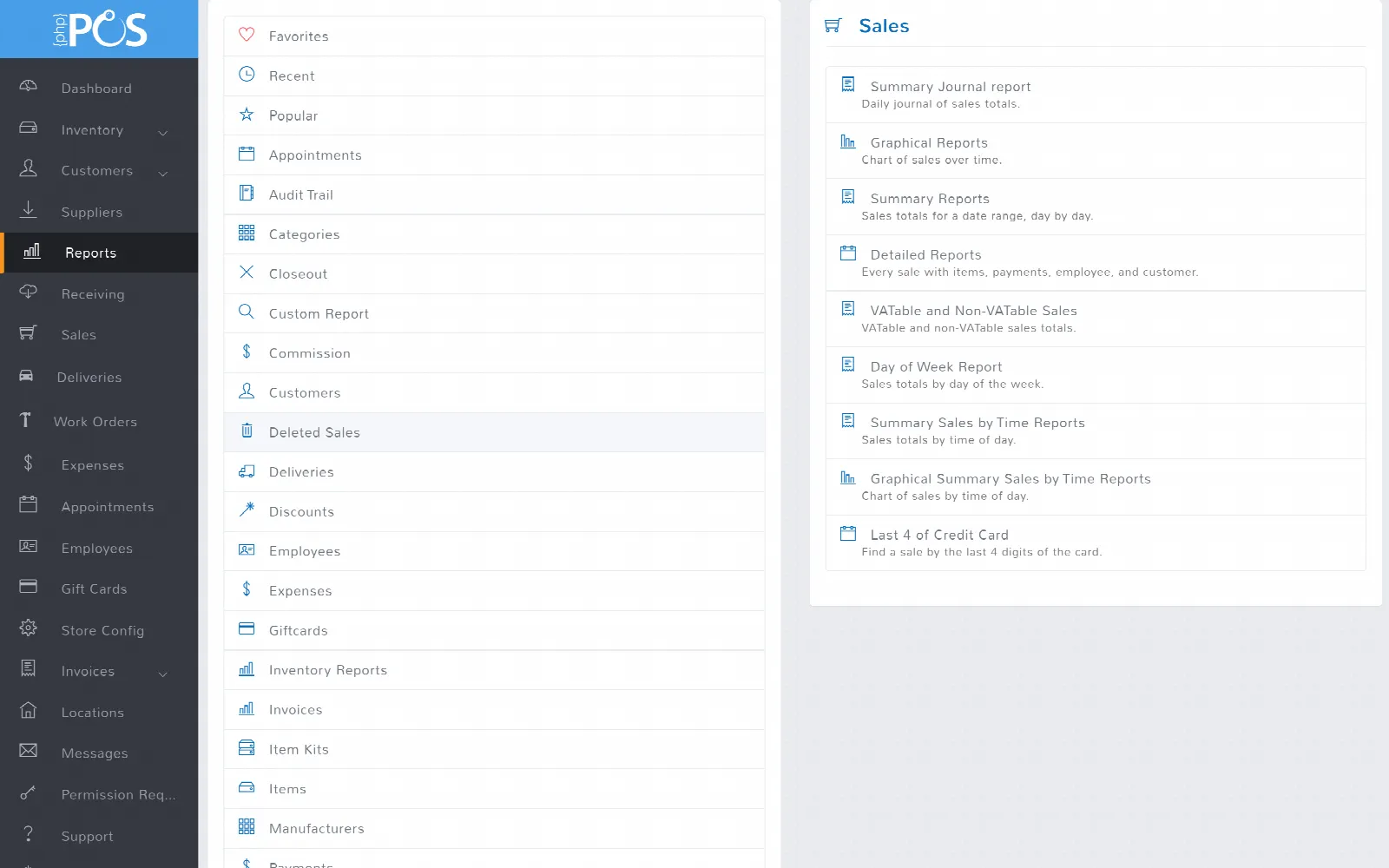Click the Popular star icon in the report list
The width and height of the screenshot is (1389, 868).
click(247, 115)
